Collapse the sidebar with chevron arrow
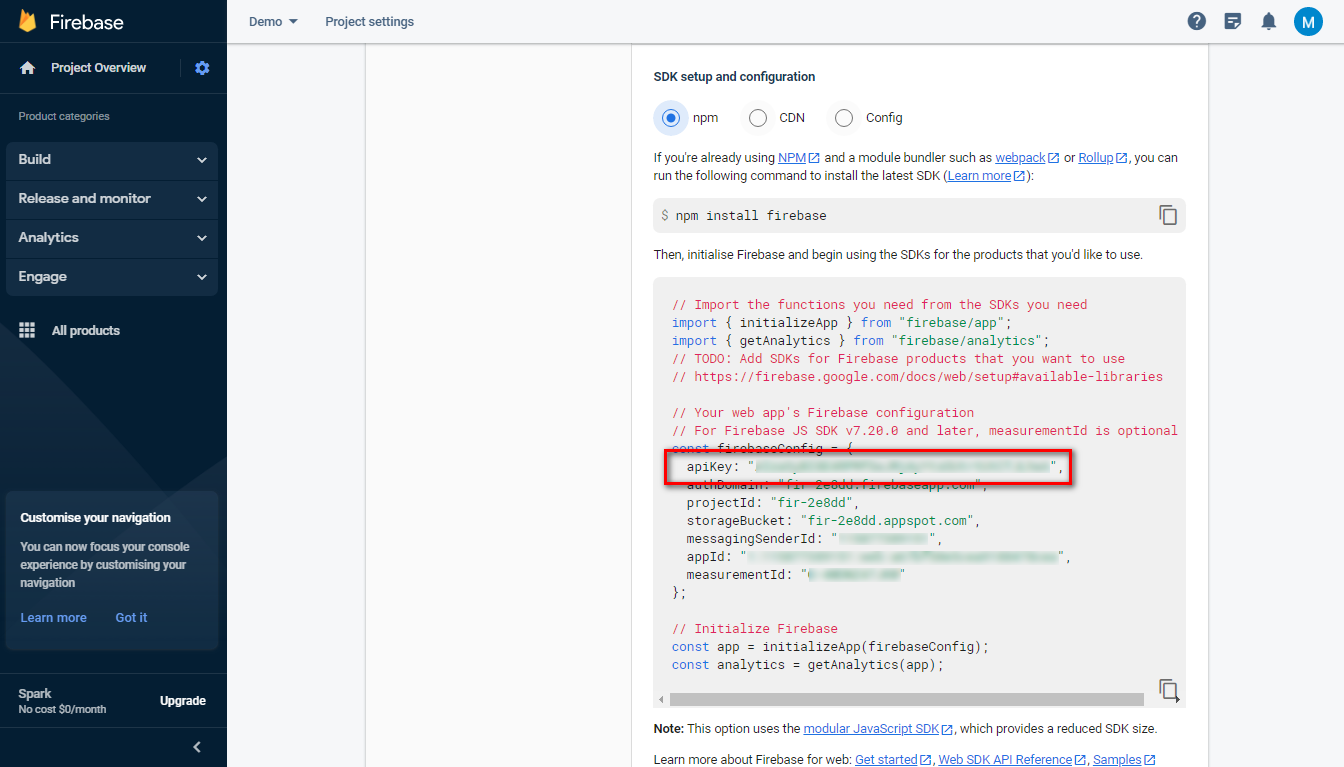Viewport: 1344px width, 767px height. click(197, 747)
